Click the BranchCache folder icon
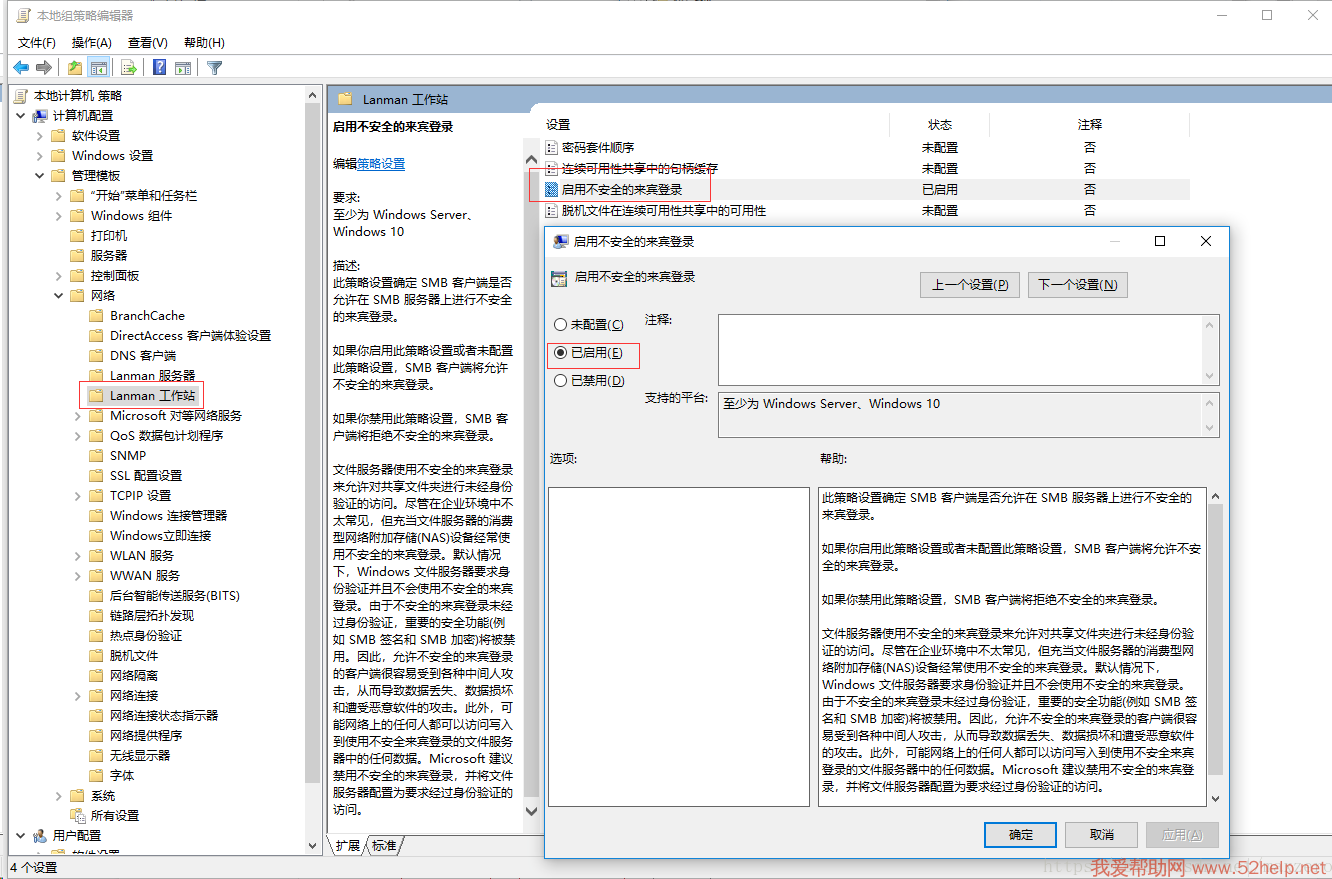Image resolution: width=1332 pixels, height=879 pixels. pyautogui.click(x=97, y=315)
